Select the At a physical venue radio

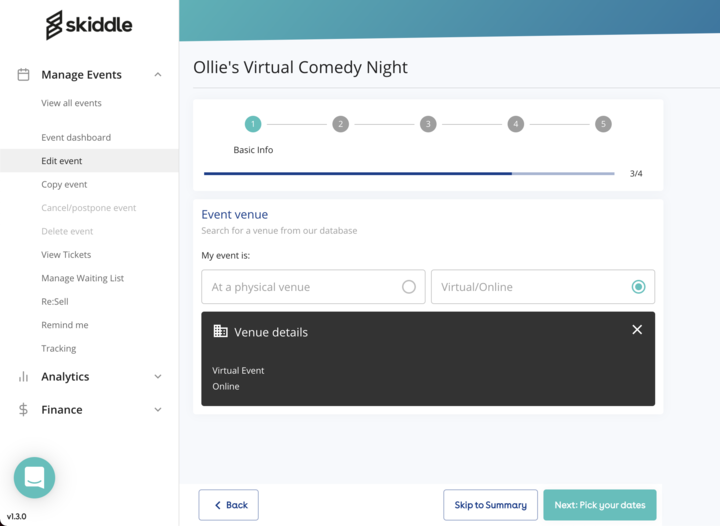point(408,287)
